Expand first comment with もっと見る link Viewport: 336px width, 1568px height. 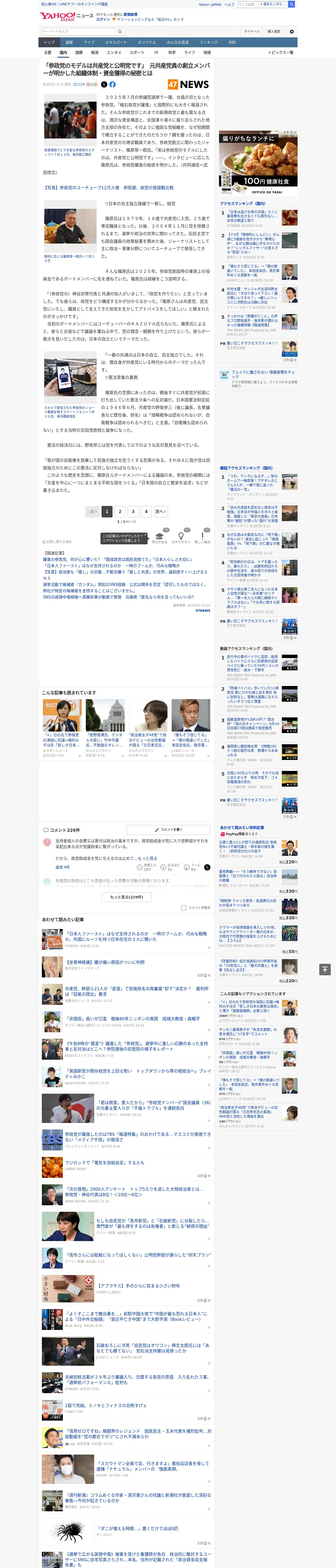[147, 858]
